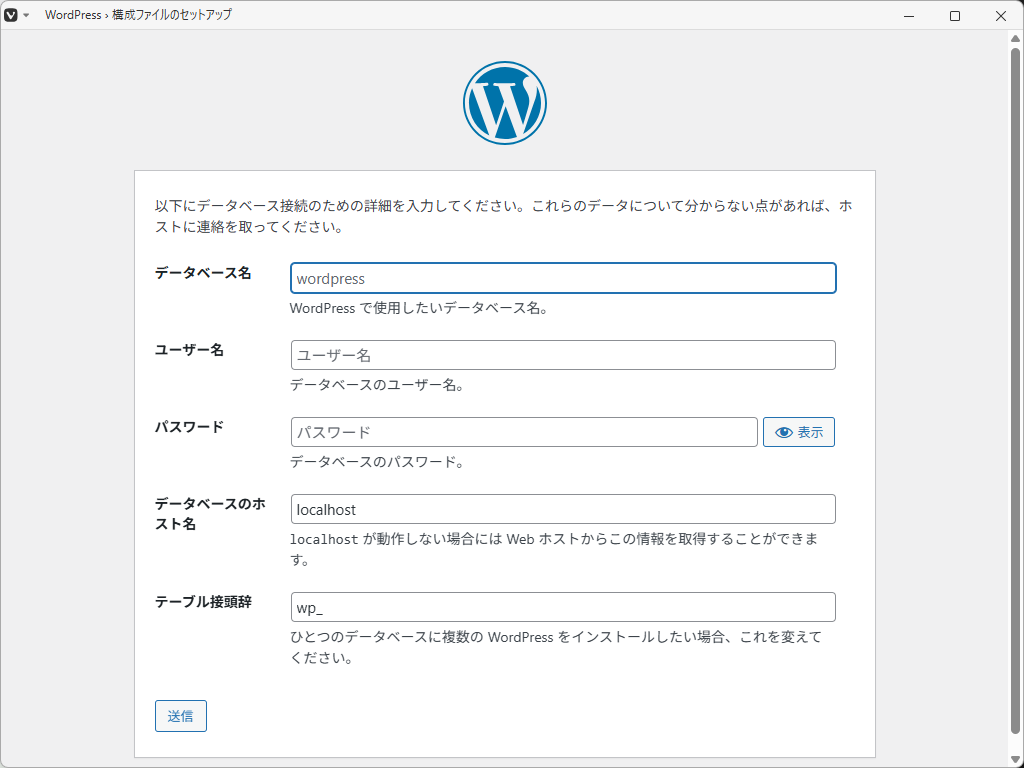
Task: Select the パスワード input field
Action: coord(524,432)
